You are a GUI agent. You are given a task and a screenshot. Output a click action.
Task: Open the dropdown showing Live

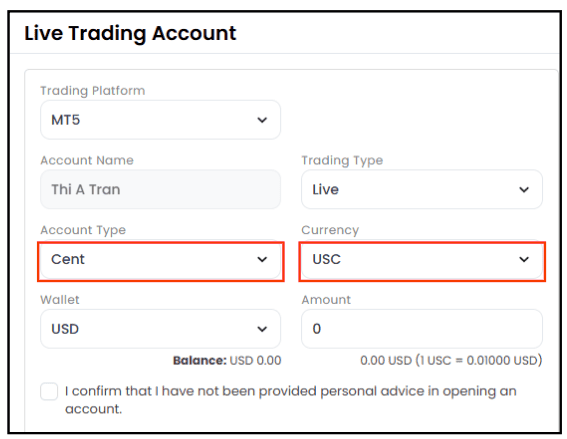coord(422,189)
